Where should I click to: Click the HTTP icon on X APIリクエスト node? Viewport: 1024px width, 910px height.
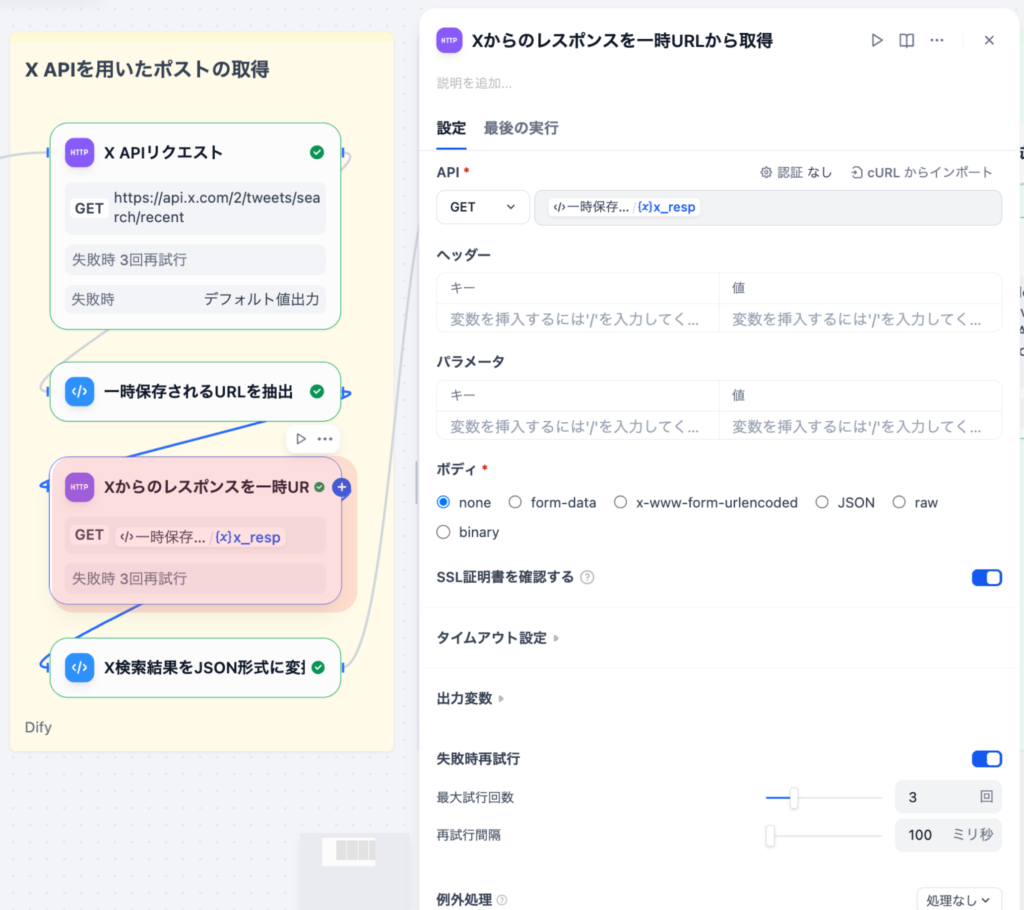[79, 152]
